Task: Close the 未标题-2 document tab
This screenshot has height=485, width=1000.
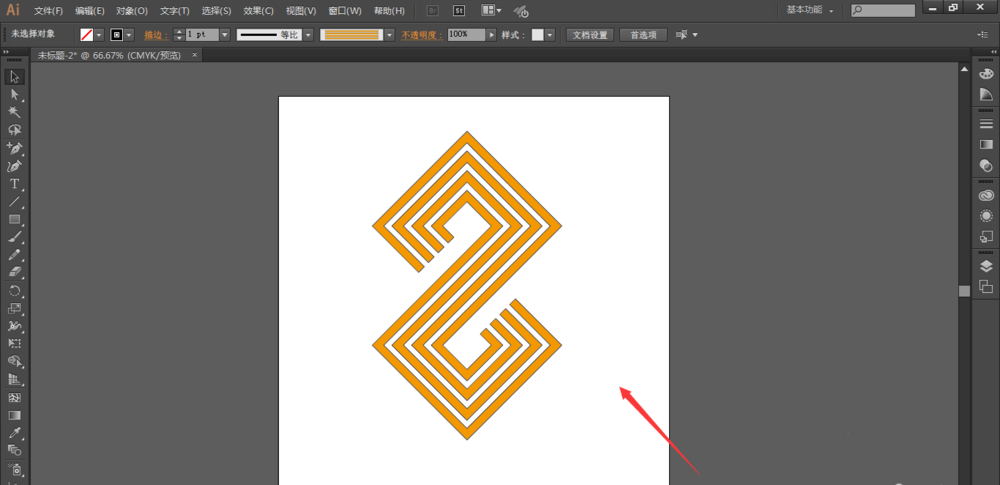Action: (x=195, y=55)
